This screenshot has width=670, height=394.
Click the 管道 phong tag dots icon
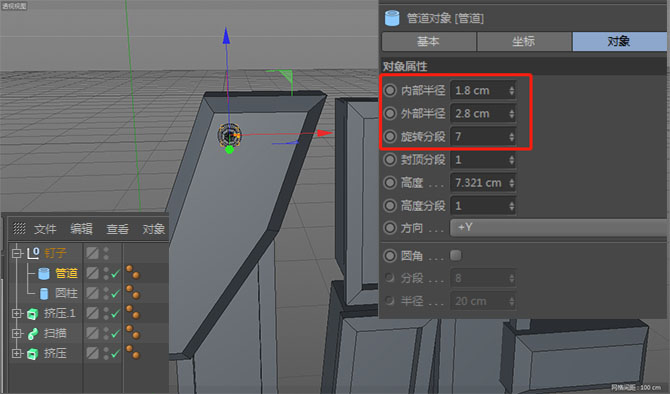click(x=132, y=272)
